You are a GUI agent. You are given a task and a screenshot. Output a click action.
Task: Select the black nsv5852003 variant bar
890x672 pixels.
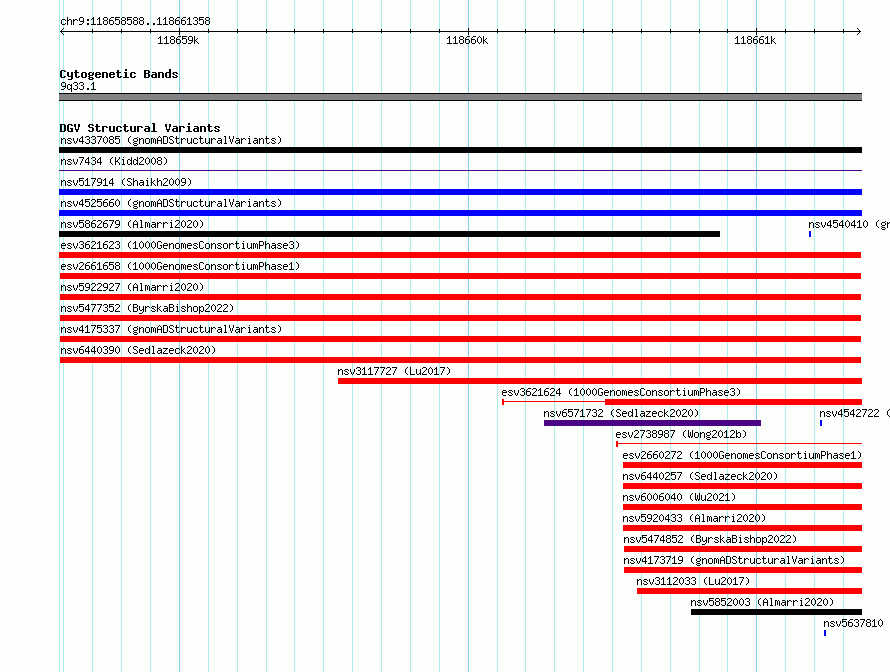click(x=776, y=612)
